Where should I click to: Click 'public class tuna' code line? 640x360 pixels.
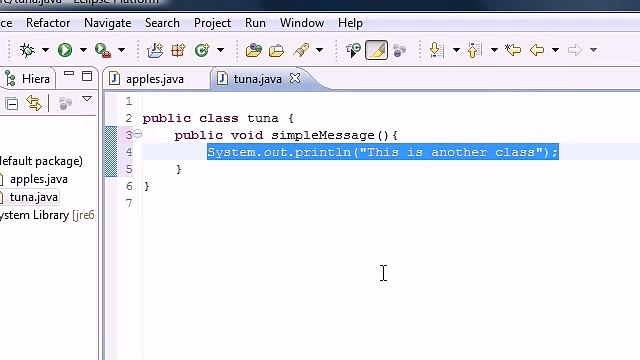218,118
